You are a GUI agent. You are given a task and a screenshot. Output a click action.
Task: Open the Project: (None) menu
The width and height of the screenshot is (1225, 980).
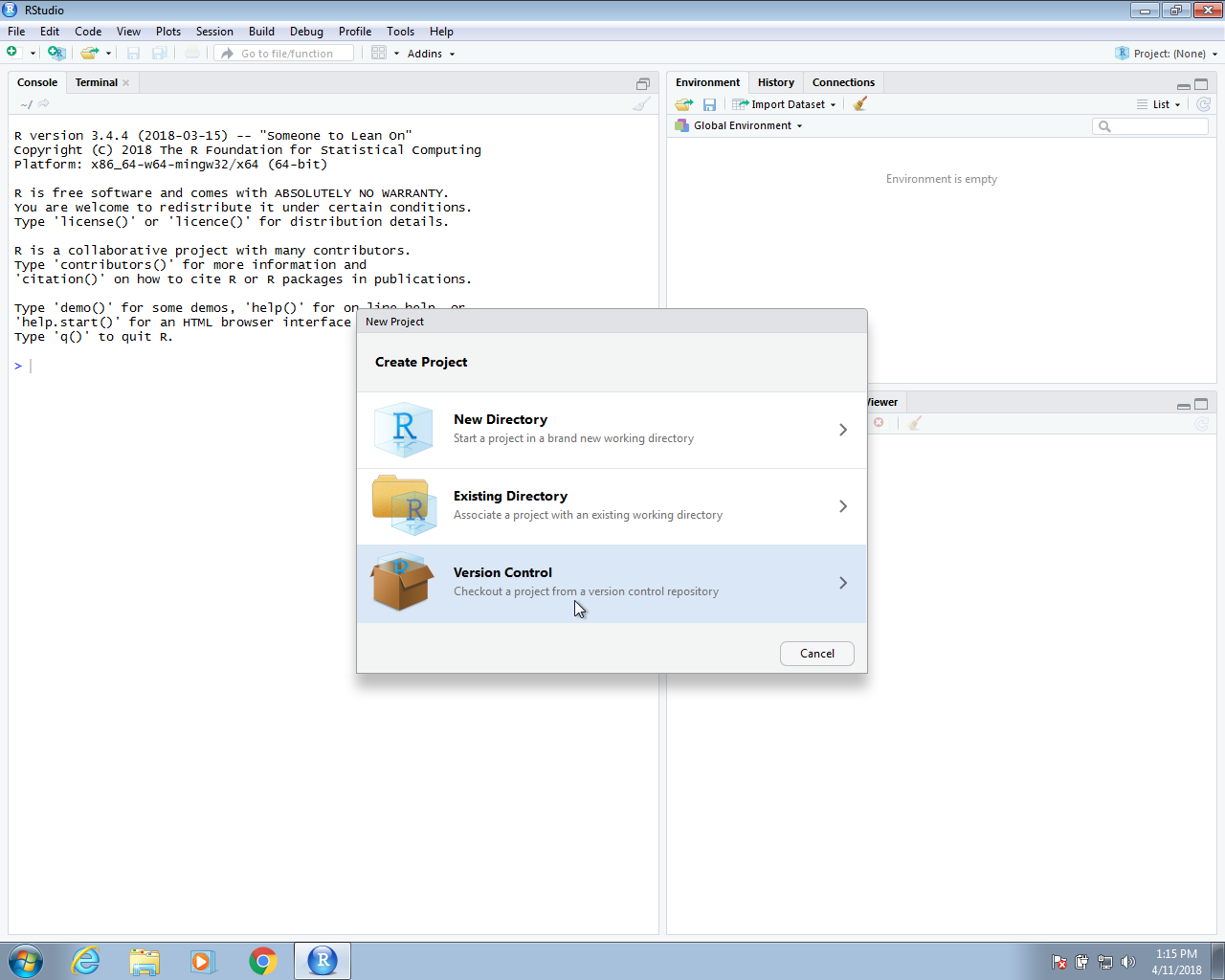tap(1167, 54)
